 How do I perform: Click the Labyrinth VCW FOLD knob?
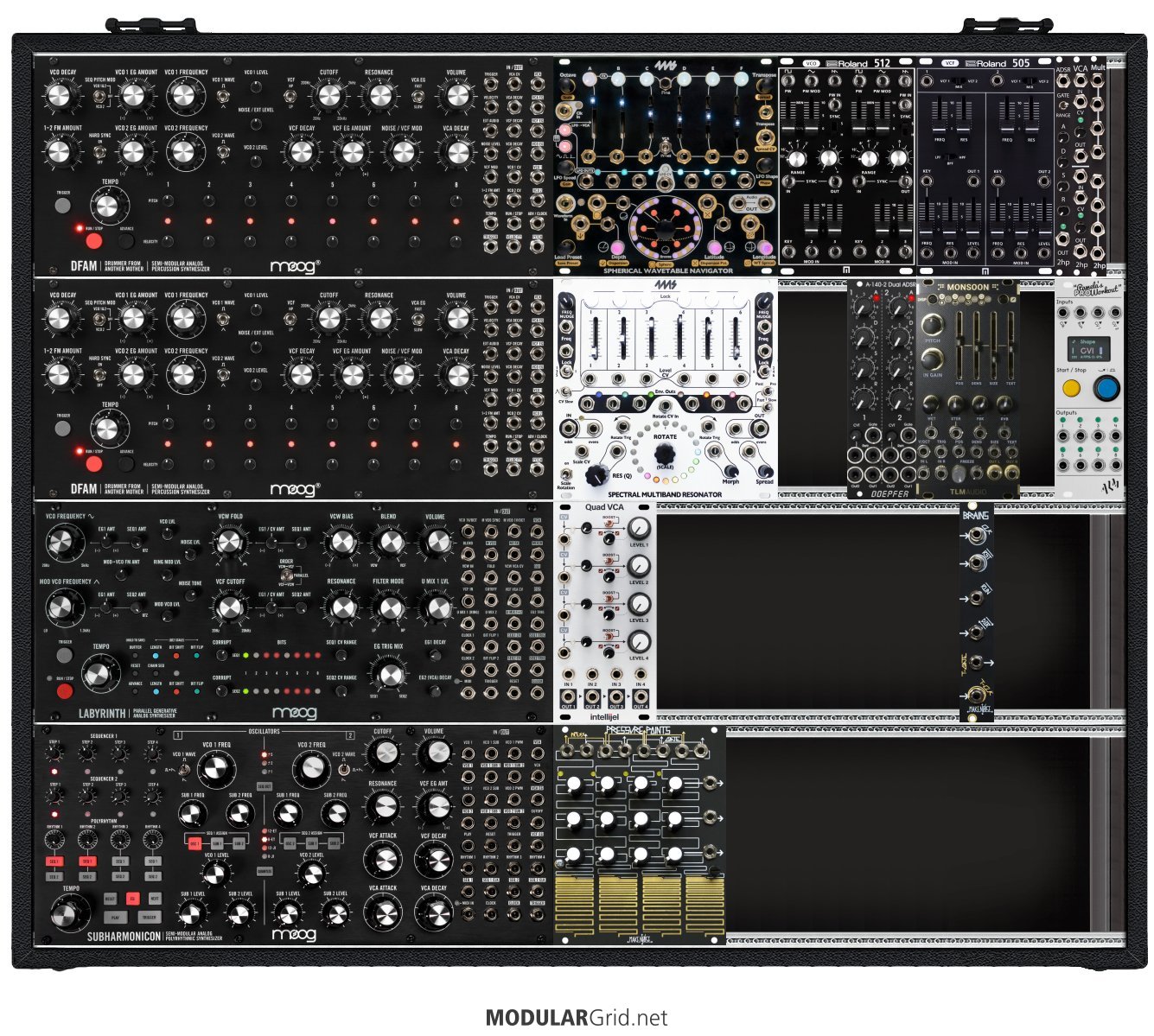[229, 543]
